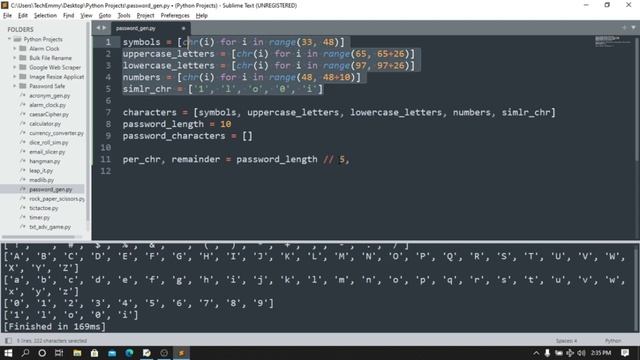This screenshot has width=640, height=360.
Task: Open Microsoft Store taskbar icon
Action: [x=94, y=353]
